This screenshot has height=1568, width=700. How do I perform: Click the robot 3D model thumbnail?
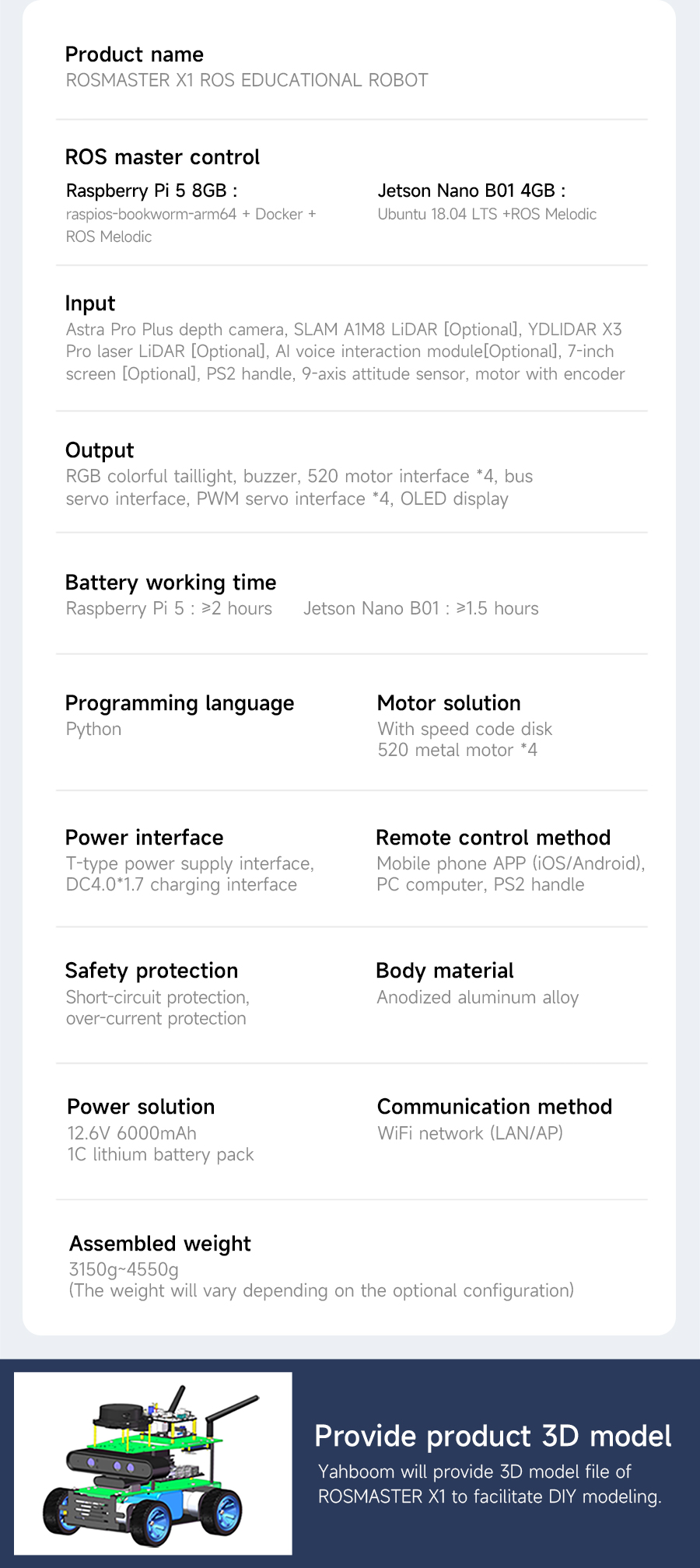(152, 1463)
